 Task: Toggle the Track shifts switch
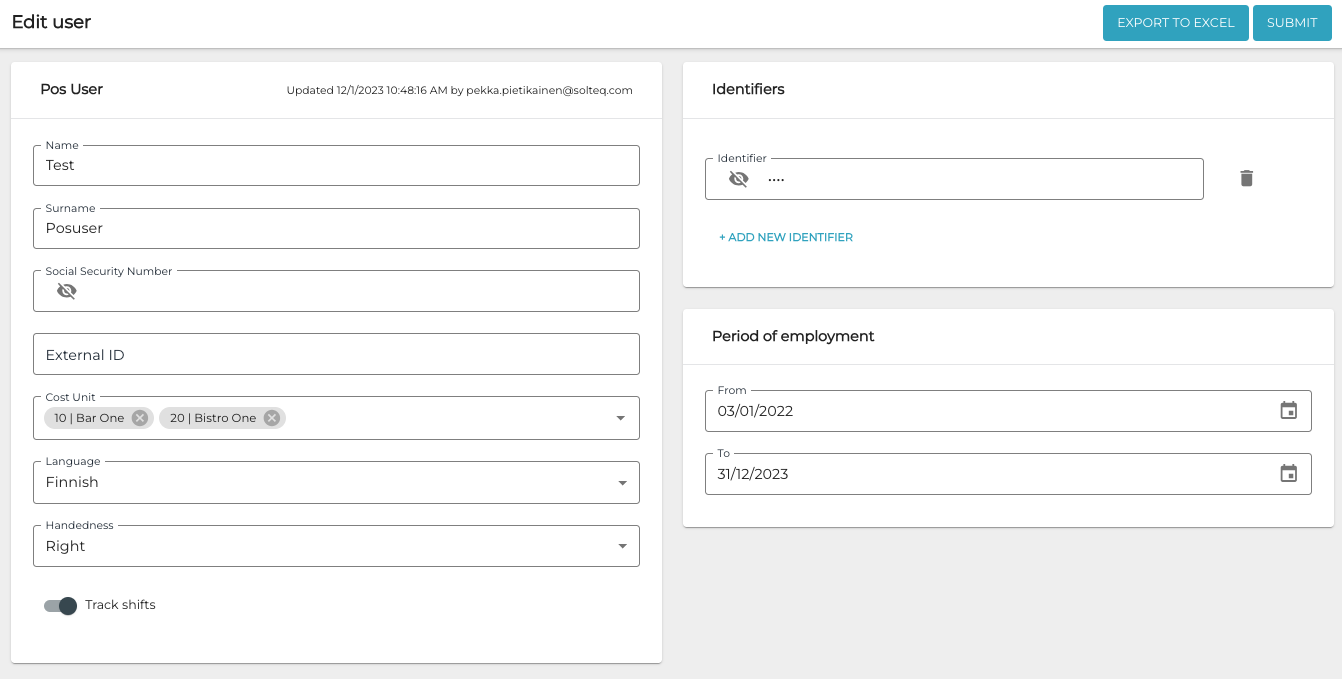tap(61, 605)
